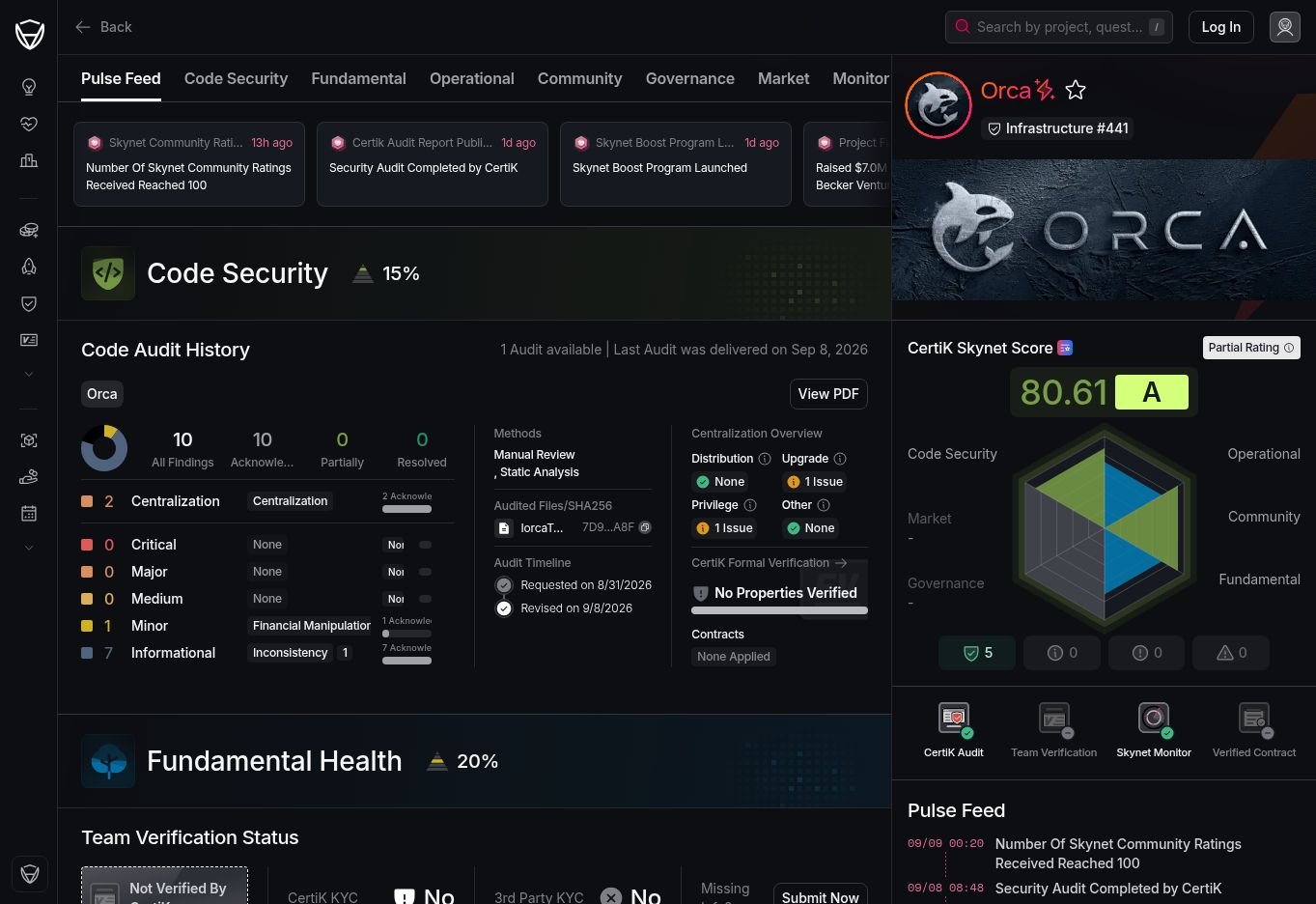Viewport: 1316px width, 904px height.
Task: Click the lightbulb icon in left sidebar
Action: pos(29,87)
